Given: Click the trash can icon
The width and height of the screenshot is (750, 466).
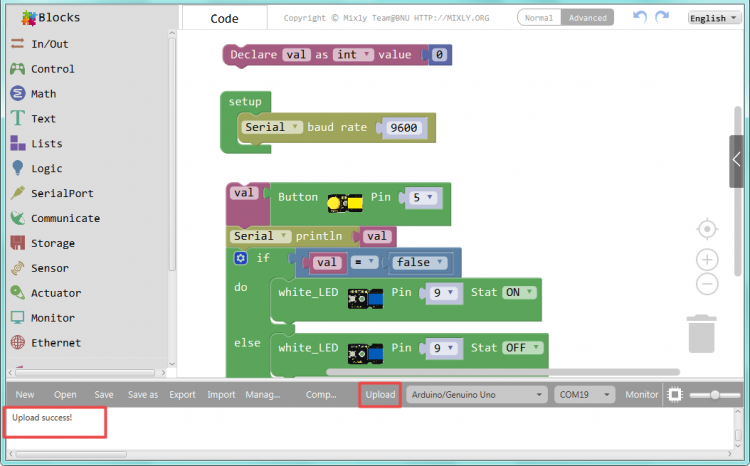Looking at the screenshot, I should point(701,332).
